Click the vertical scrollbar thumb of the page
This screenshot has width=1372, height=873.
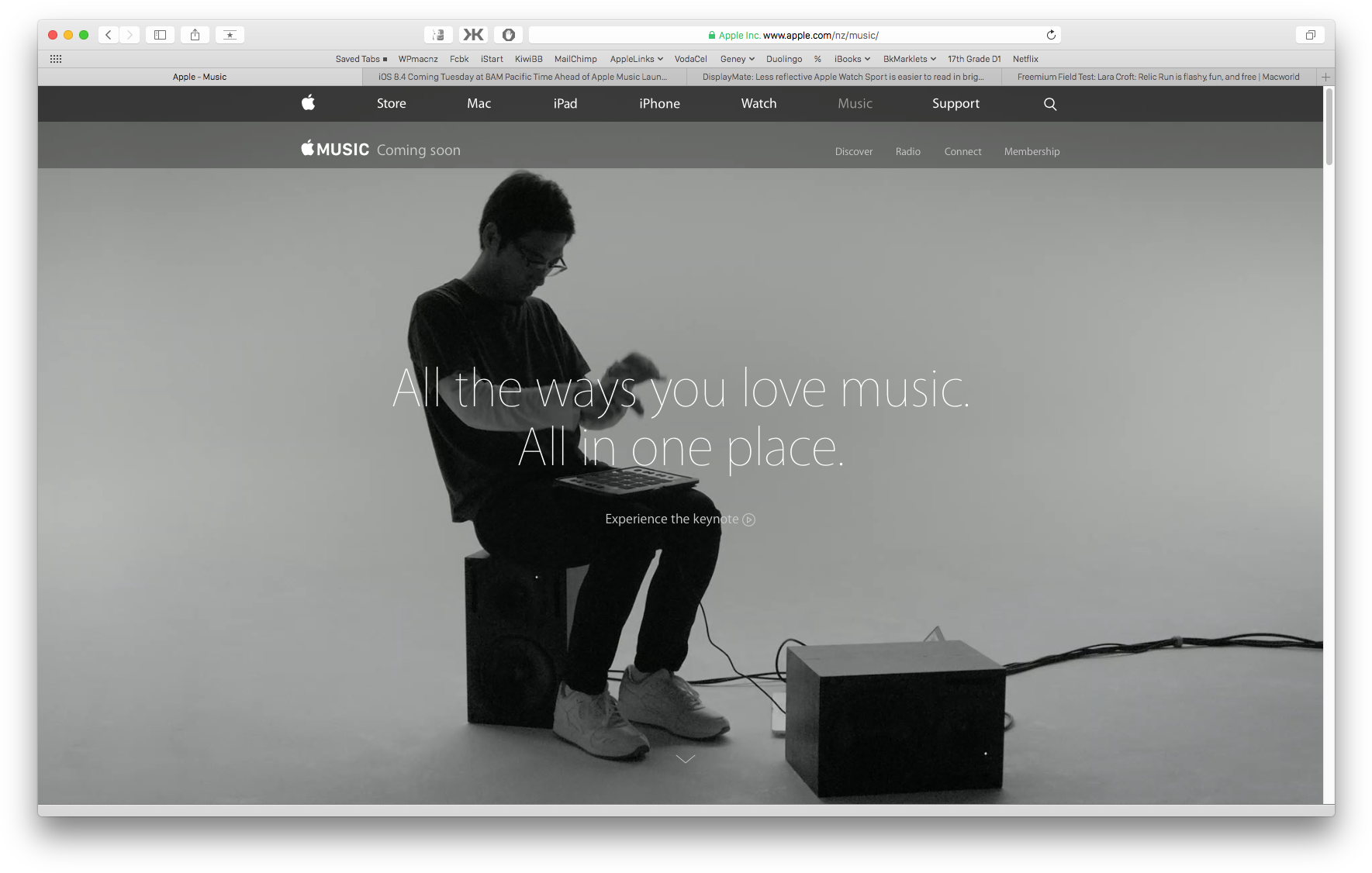click(x=1329, y=126)
